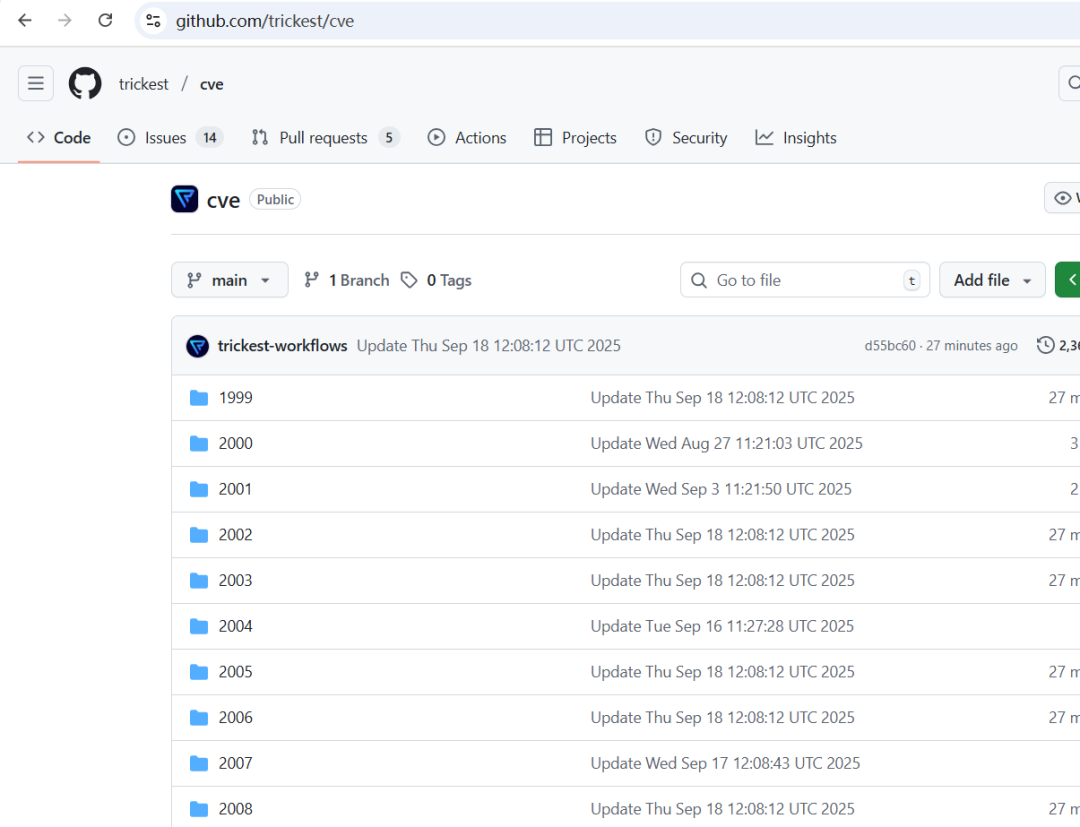Open commit message in the 1999 row
The height and width of the screenshot is (827, 1080).
pyautogui.click(x=722, y=398)
